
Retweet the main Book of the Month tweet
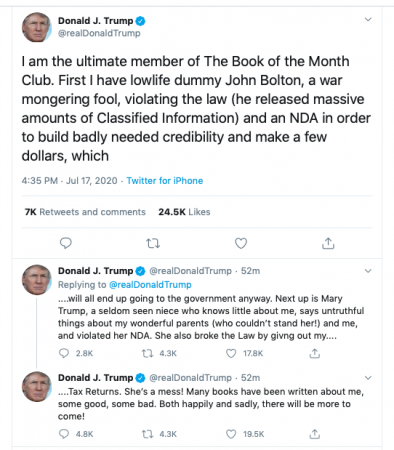point(153,244)
